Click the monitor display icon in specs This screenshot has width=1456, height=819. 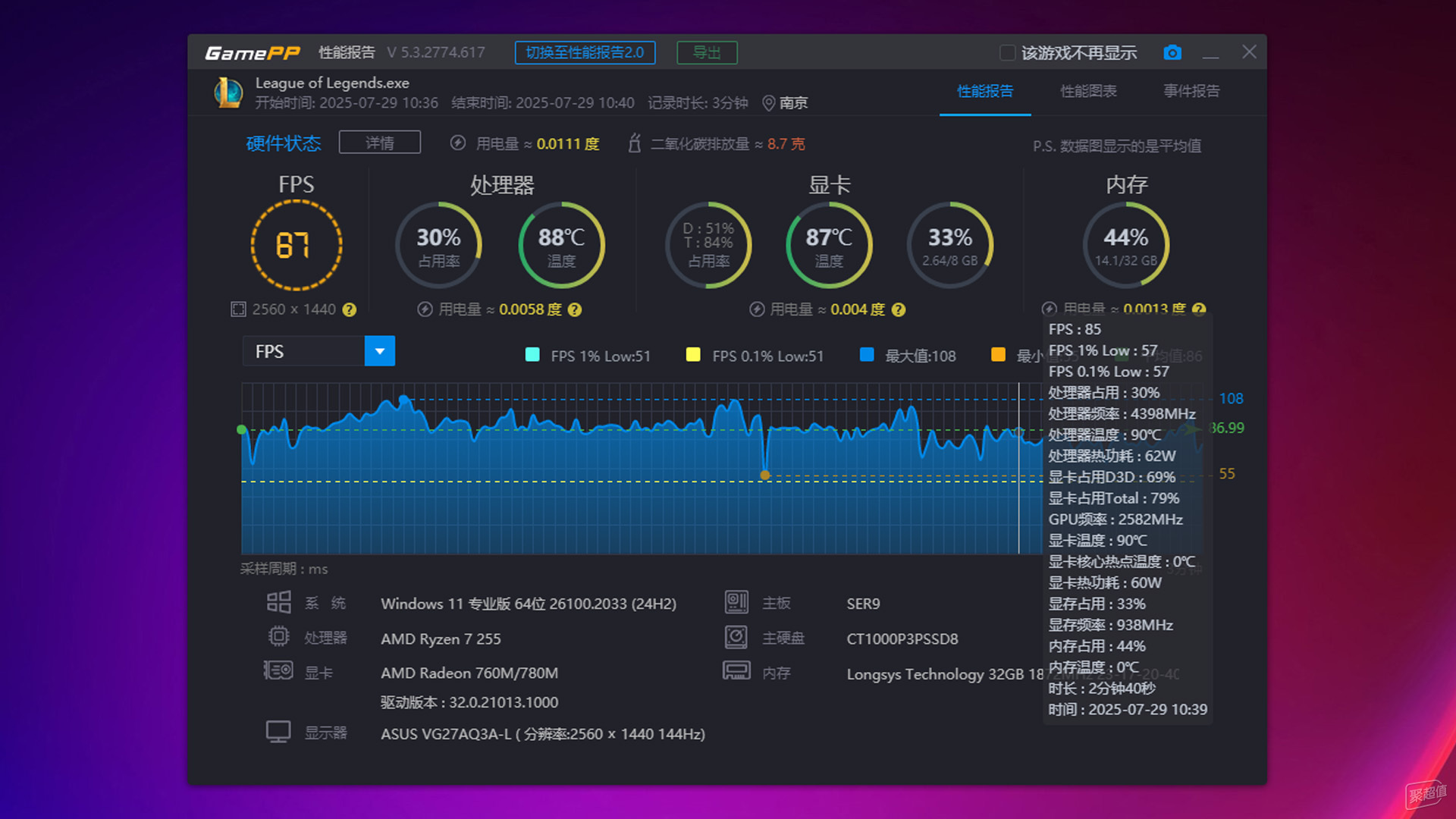tap(278, 732)
